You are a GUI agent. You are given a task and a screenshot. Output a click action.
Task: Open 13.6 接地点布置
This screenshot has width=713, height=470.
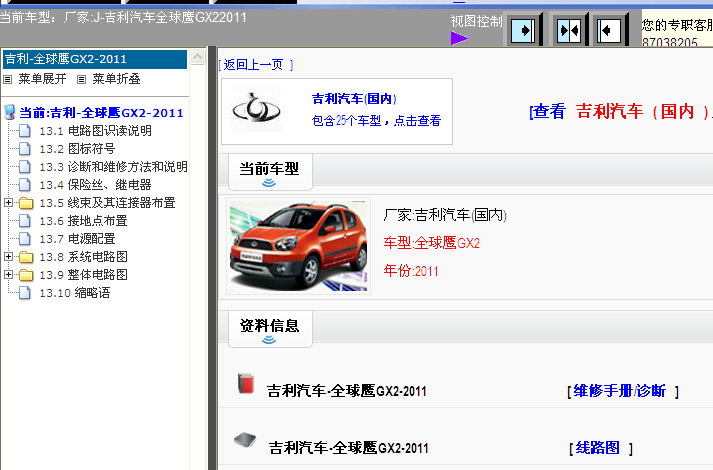pos(83,221)
